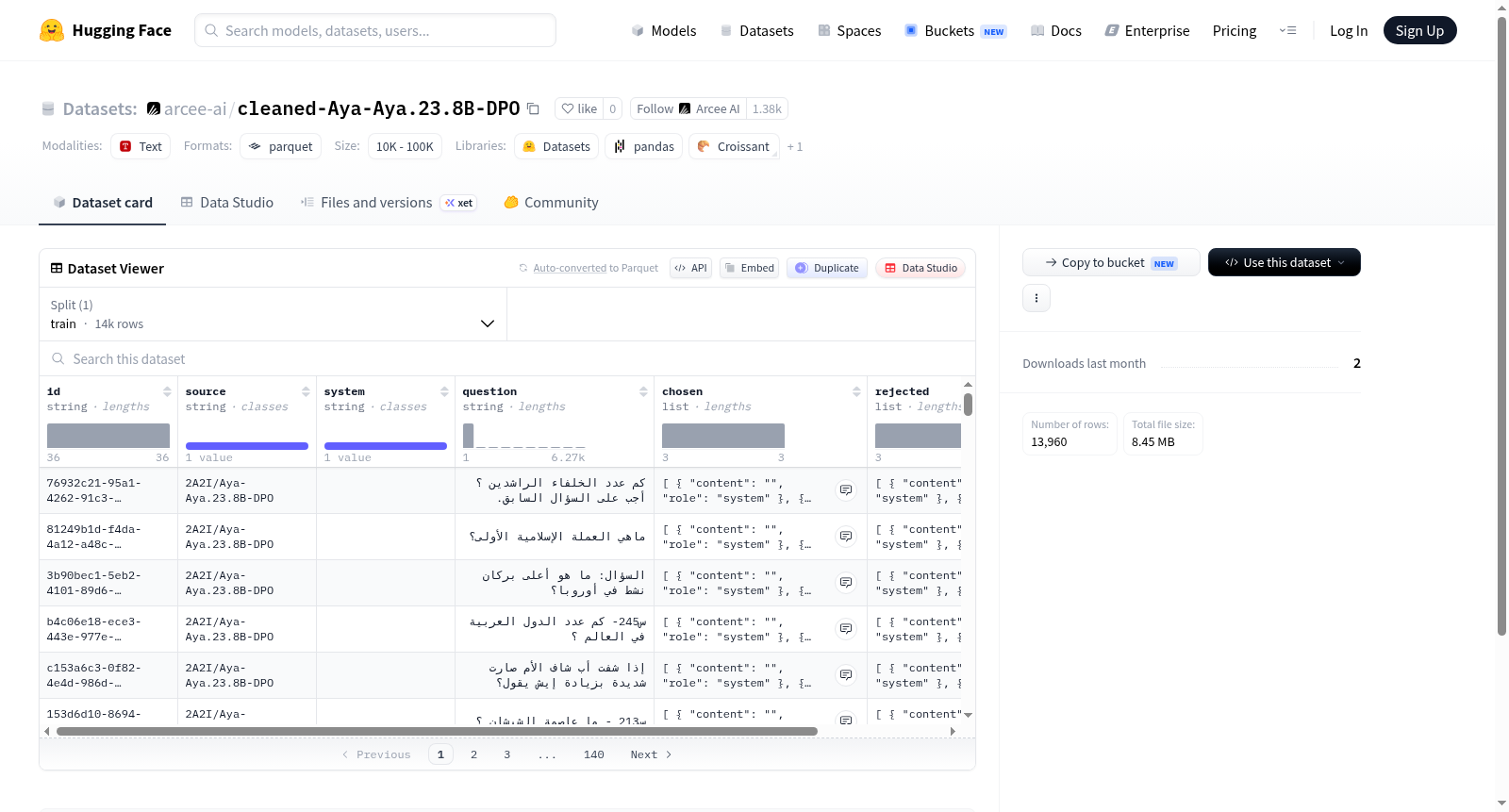This screenshot has width=1509, height=812.
Task: Open chat view icon for row b4c06e18
Action: 846,629
